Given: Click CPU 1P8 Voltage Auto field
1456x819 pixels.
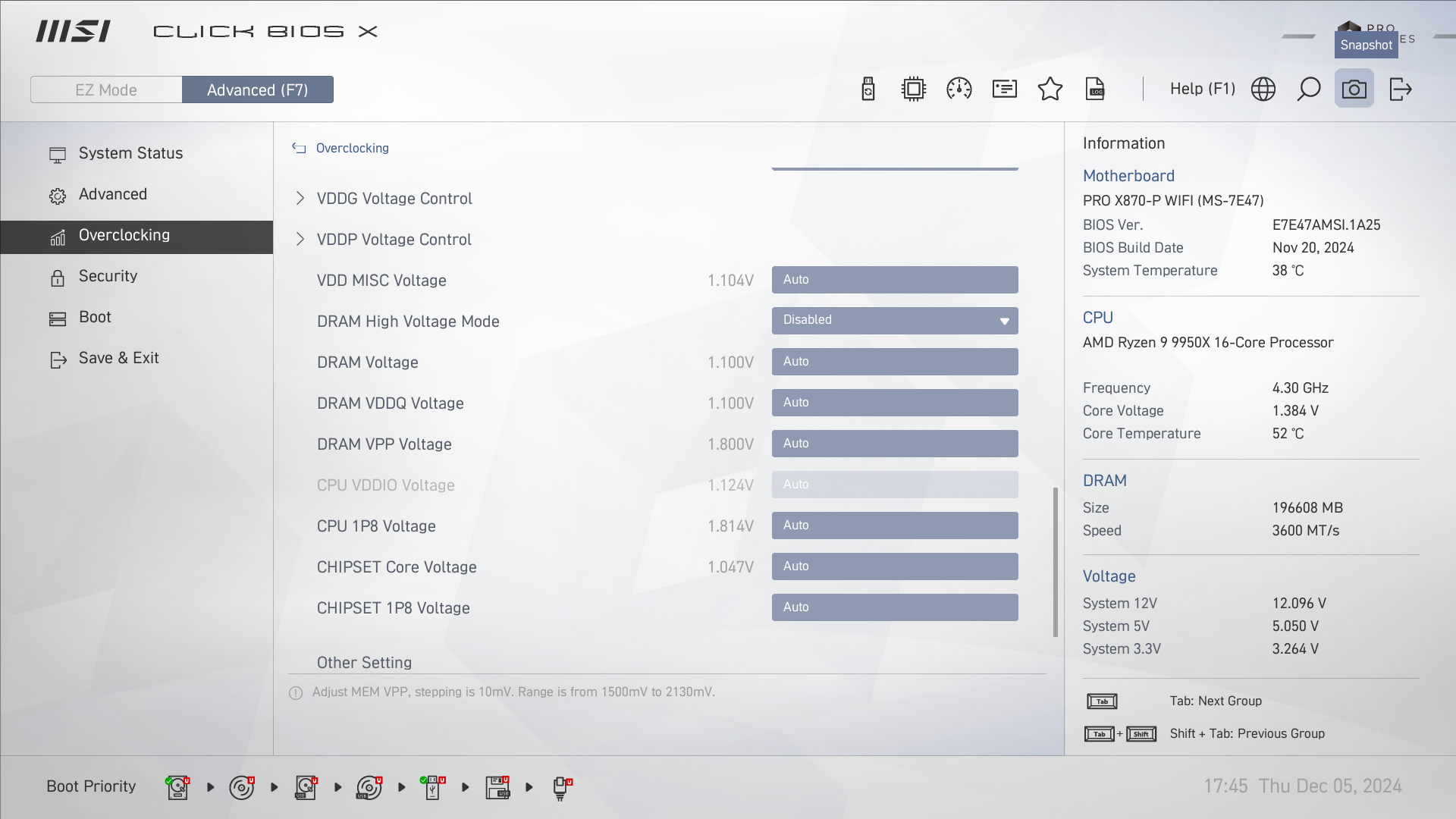Looking at the screenshot, I should [x=895, y=526].
